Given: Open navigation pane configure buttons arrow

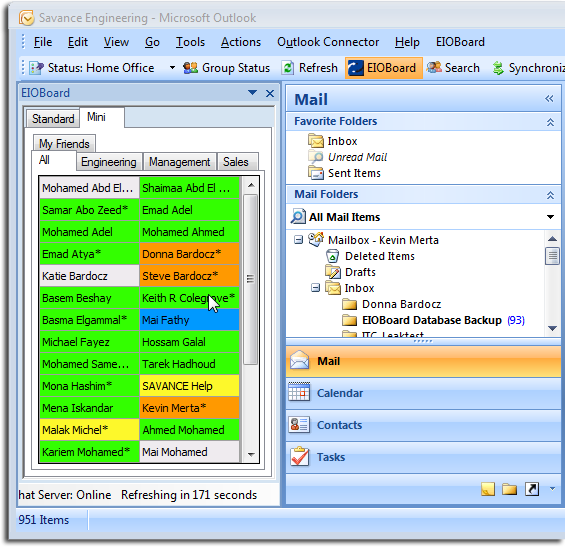Looking at the screenshot, I should pos(552,489).
